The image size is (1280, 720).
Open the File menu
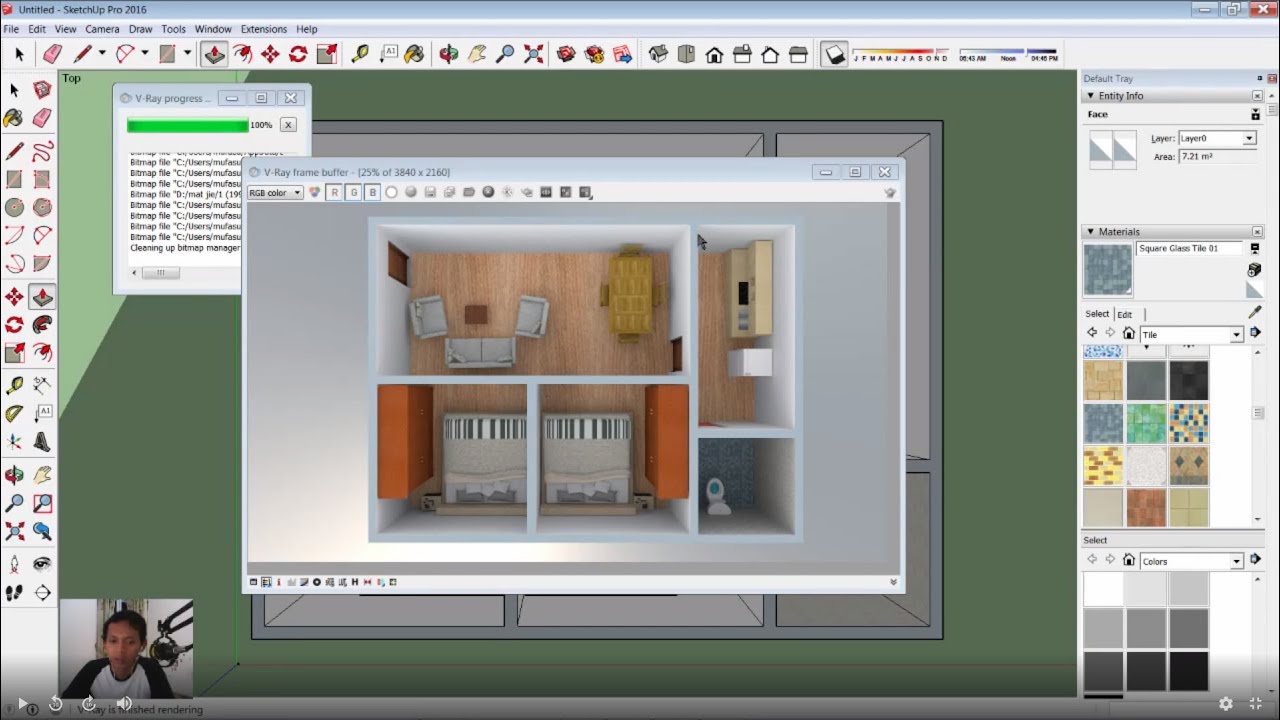click(11, 29)
